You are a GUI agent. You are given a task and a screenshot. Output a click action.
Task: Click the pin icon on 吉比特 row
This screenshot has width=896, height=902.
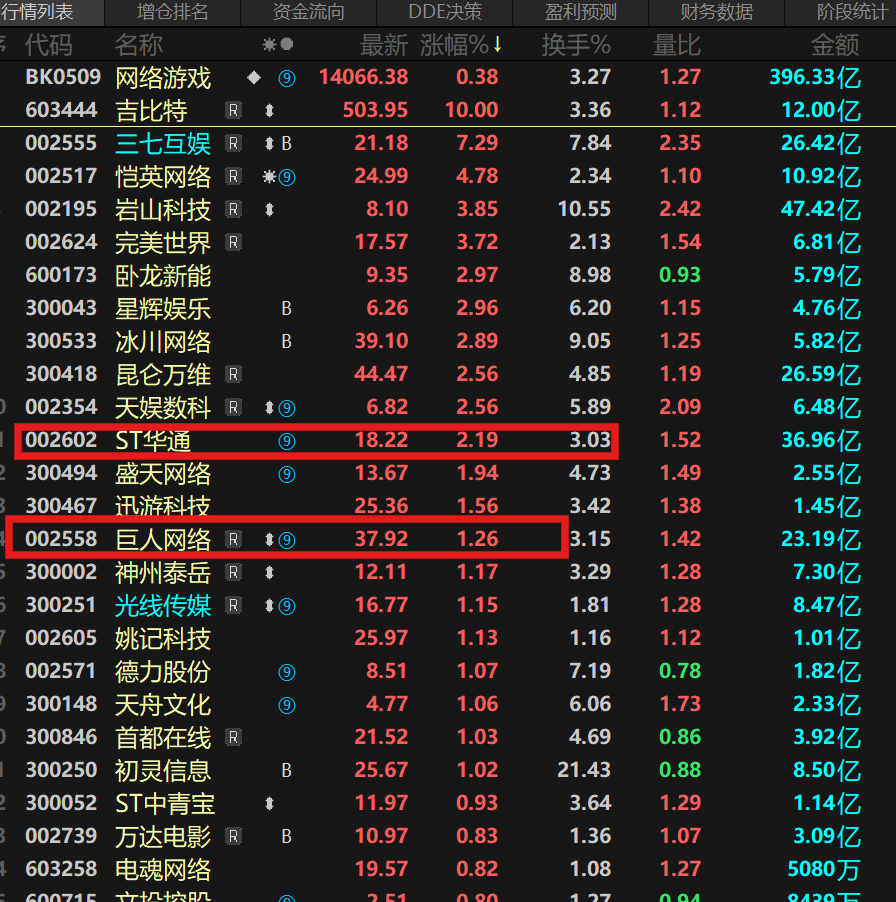pyautogui.click(x=269, y=110)
